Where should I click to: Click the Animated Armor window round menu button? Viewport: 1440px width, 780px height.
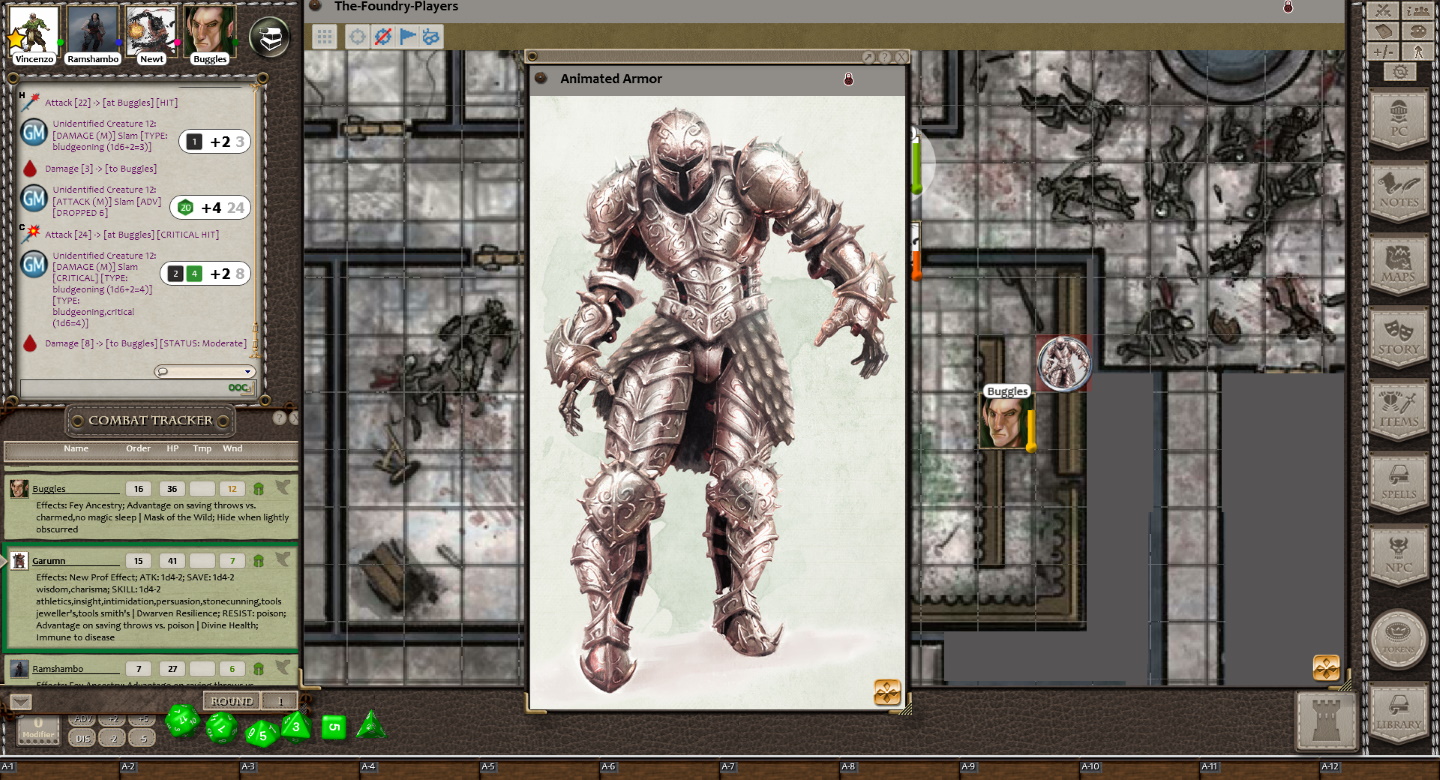coord(540,78)
